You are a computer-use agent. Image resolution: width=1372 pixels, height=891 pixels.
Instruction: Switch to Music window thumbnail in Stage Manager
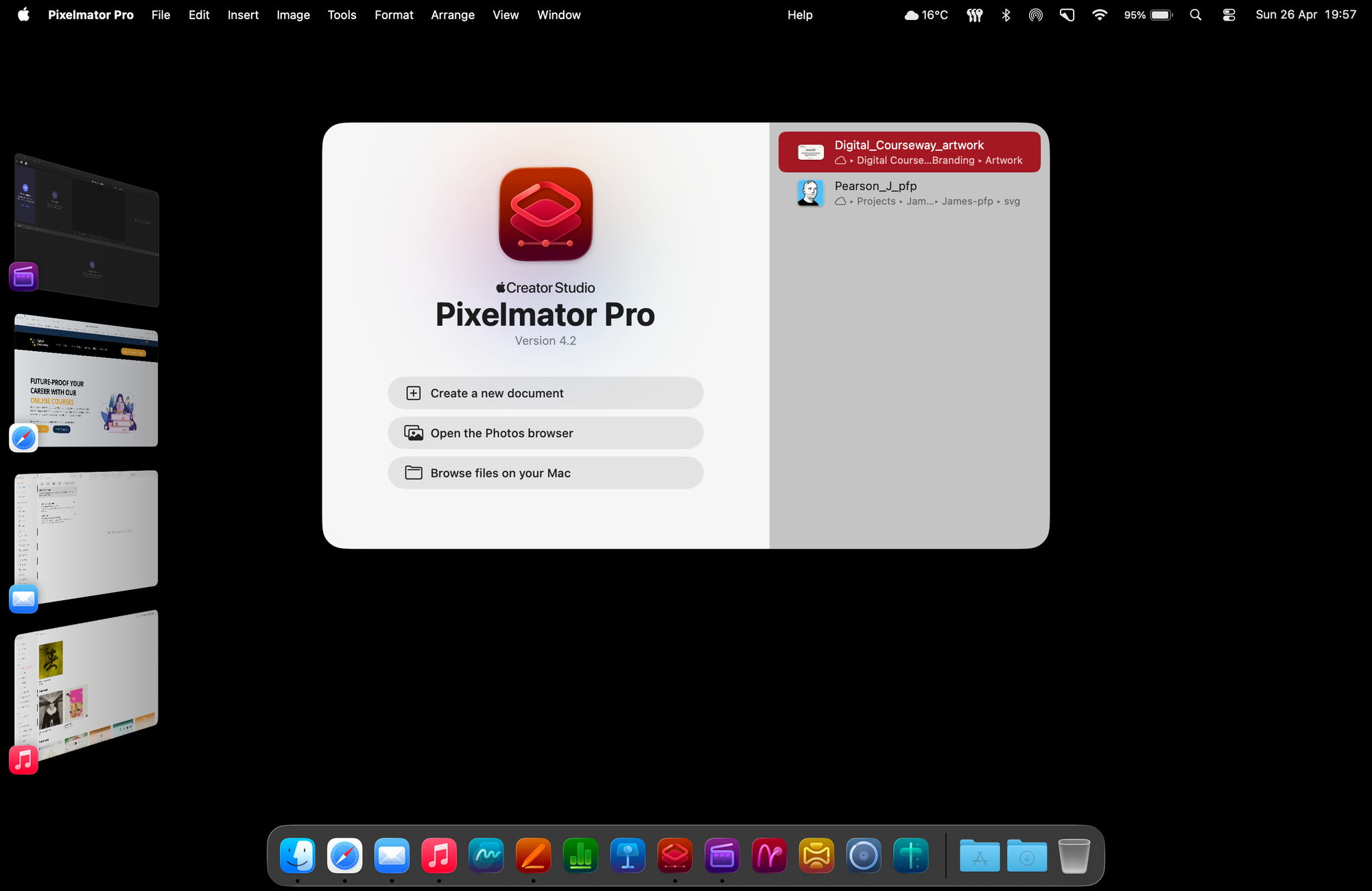pyautogui.click(x=86, y=685)
